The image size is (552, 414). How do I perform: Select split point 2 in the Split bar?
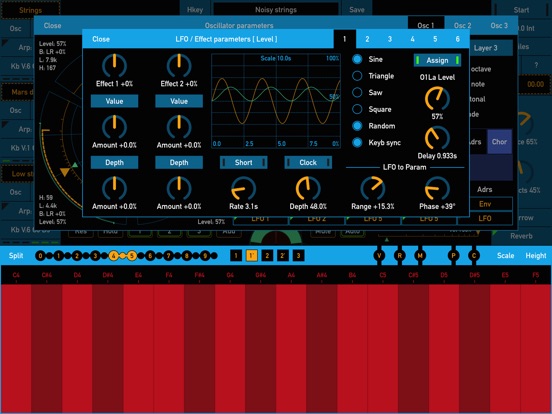point(77,256)
